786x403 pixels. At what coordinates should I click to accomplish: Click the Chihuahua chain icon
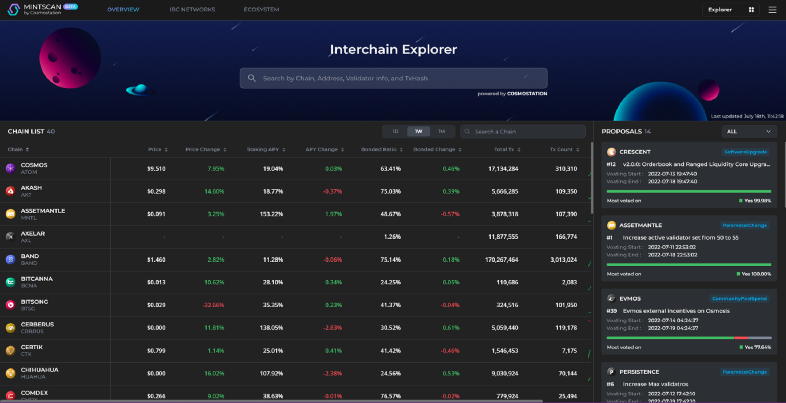11,373
